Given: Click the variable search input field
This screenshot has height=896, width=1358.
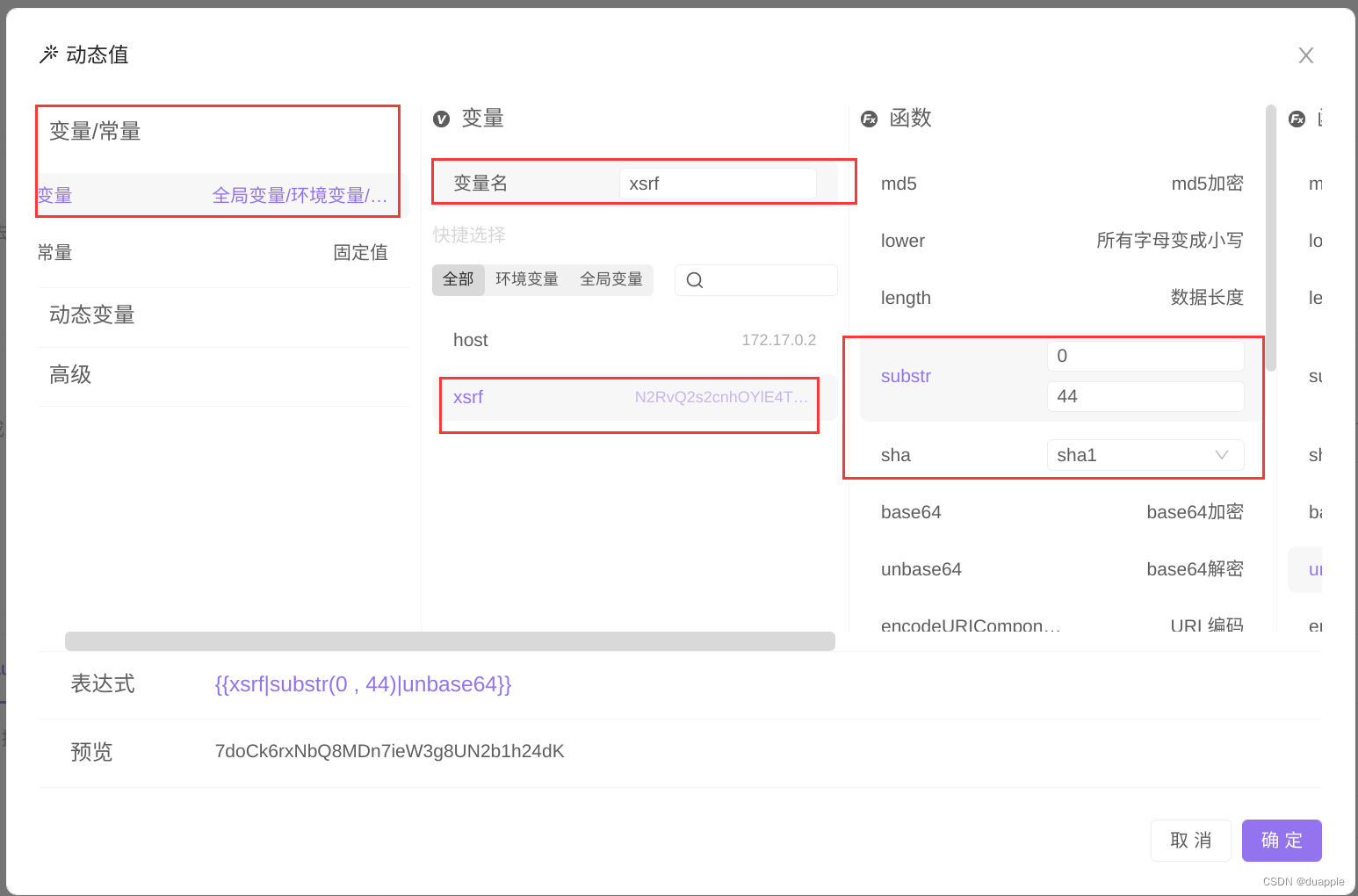Looking at the screenshot, I should click(756, 280).
